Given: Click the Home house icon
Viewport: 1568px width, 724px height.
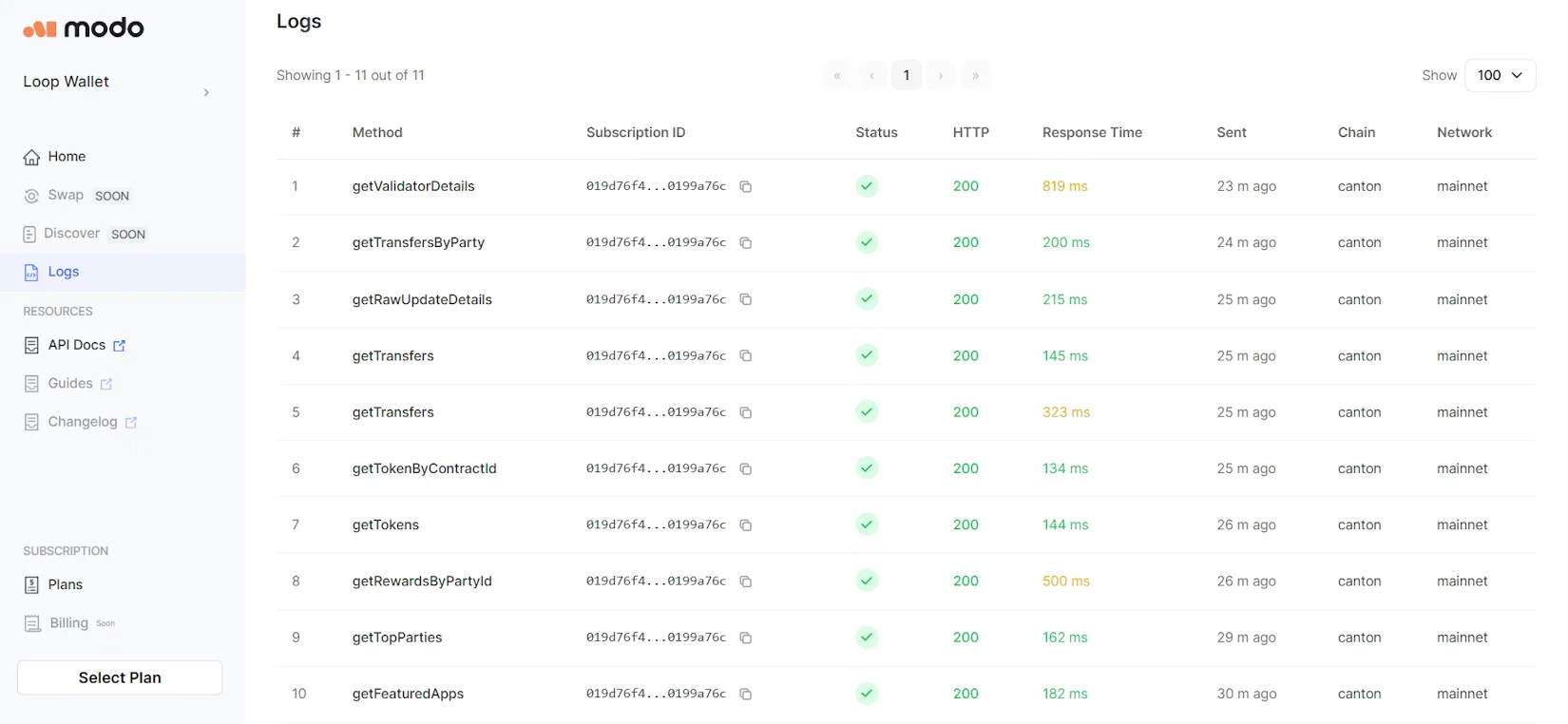Looking at the screenshot, I should (x=31, y=157).
